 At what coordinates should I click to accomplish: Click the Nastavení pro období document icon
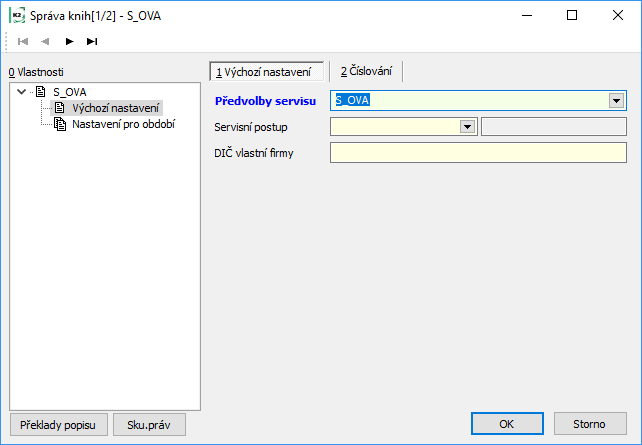click(60, 124)
